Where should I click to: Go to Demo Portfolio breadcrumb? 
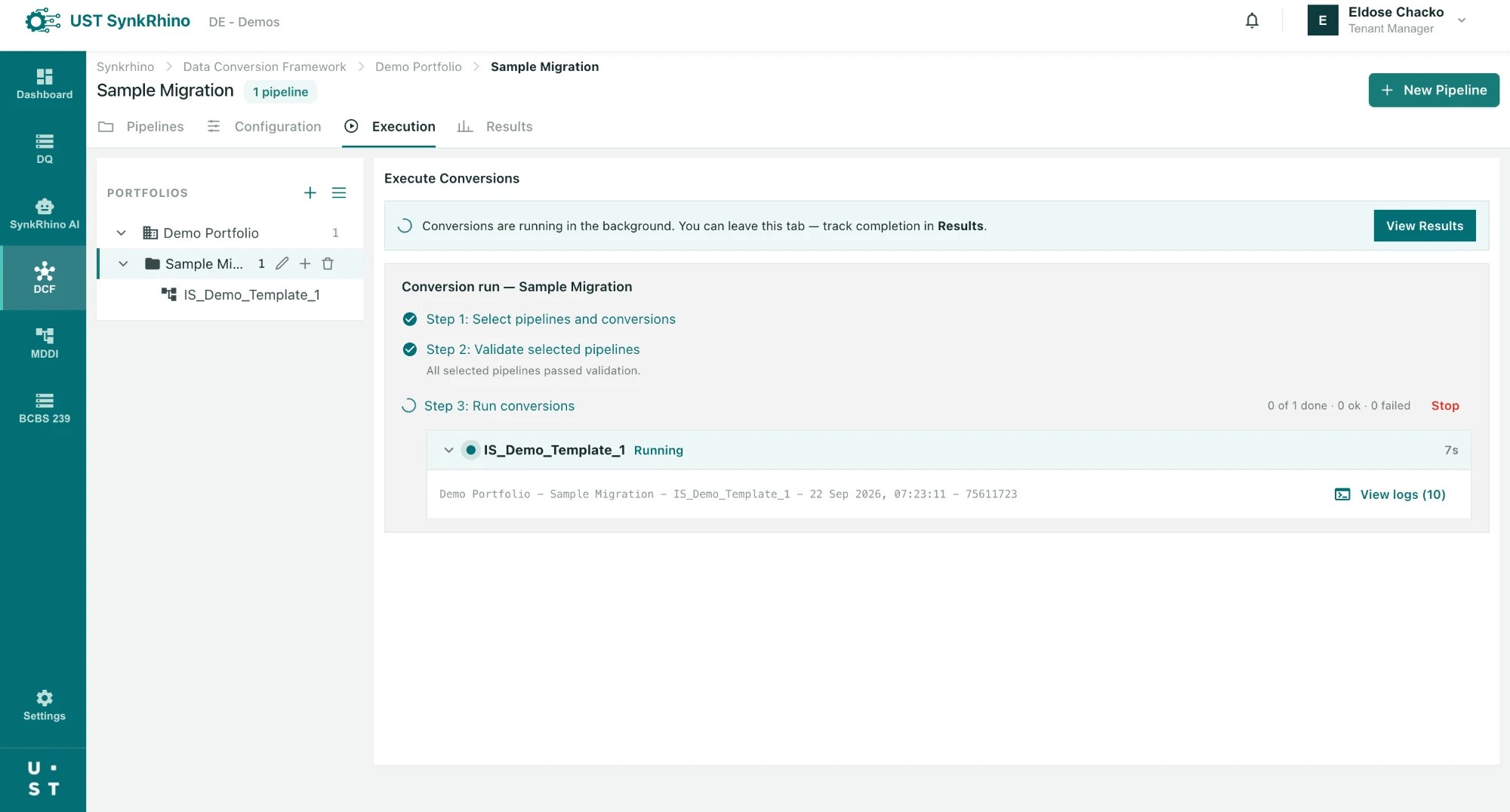point(418,66)
